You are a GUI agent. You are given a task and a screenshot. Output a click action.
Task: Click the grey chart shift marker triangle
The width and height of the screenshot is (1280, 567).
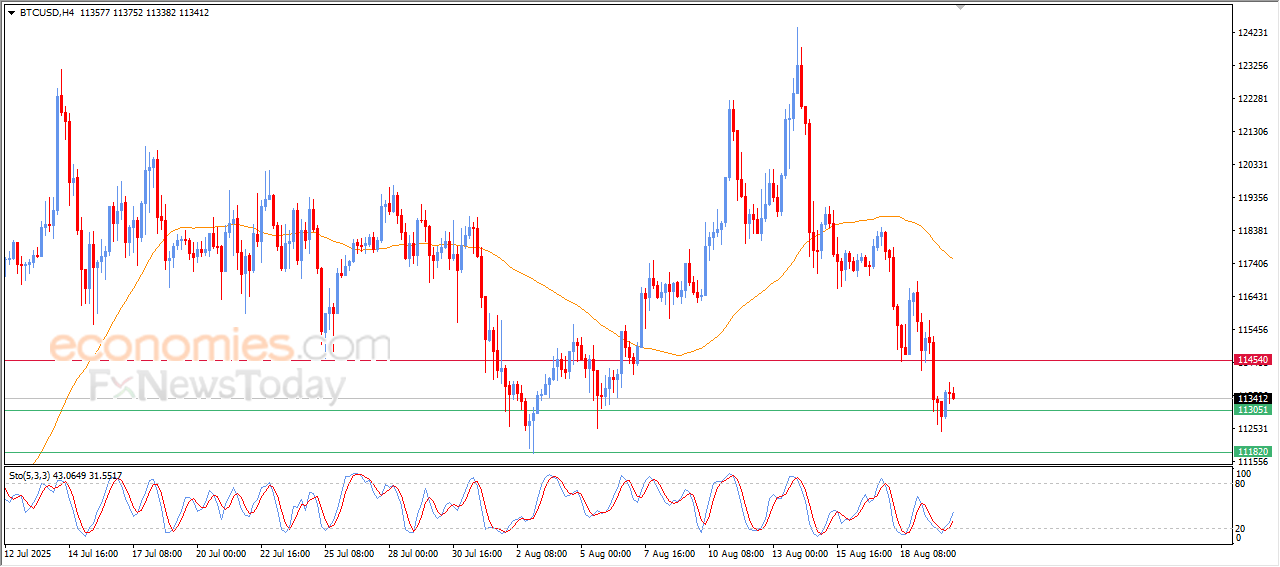tap(961, 7)
